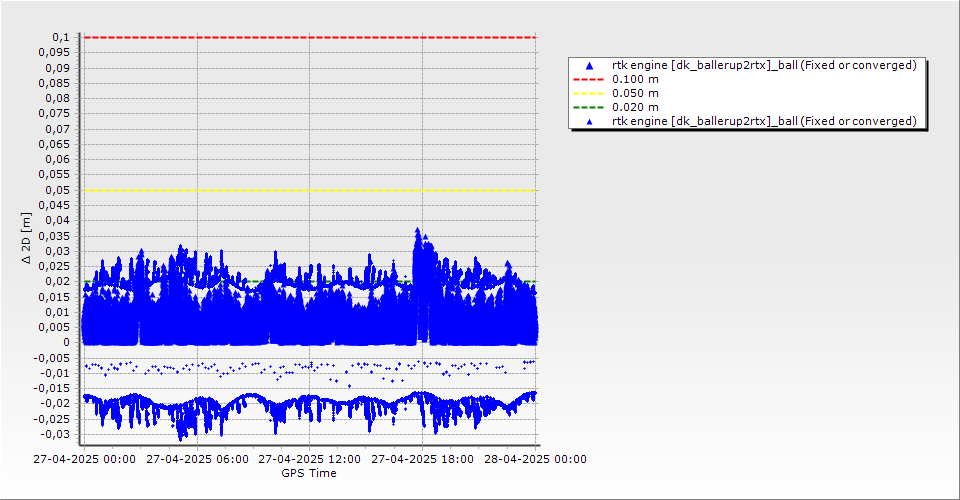Click the red dashed legend line swatch
Screen dimensions: 960x500
tap(588, 80)
